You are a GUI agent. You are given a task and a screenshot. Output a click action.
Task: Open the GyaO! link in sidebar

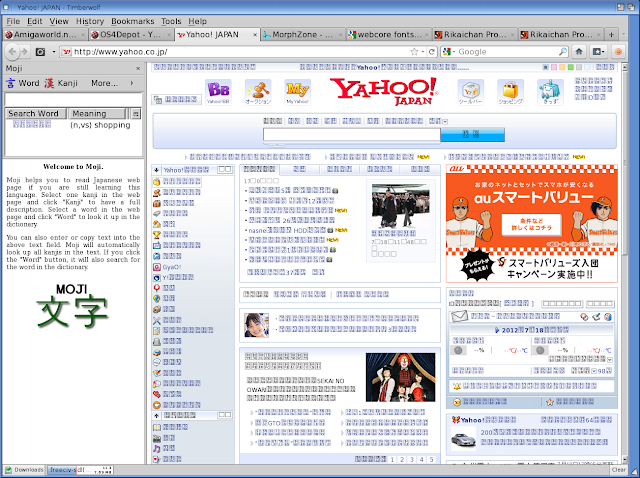point(171,267)
